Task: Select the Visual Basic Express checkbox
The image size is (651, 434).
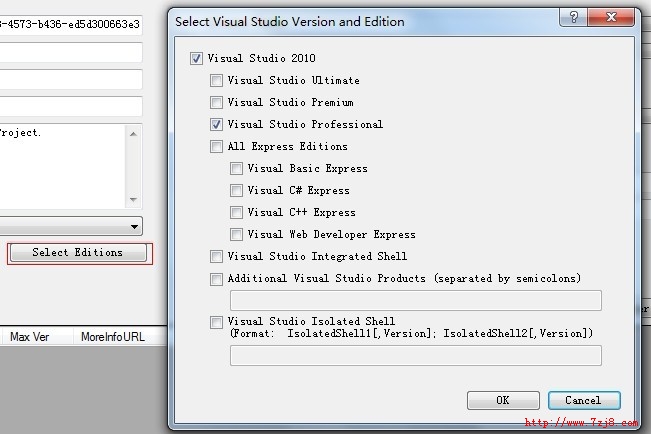Action: [236, 169]
